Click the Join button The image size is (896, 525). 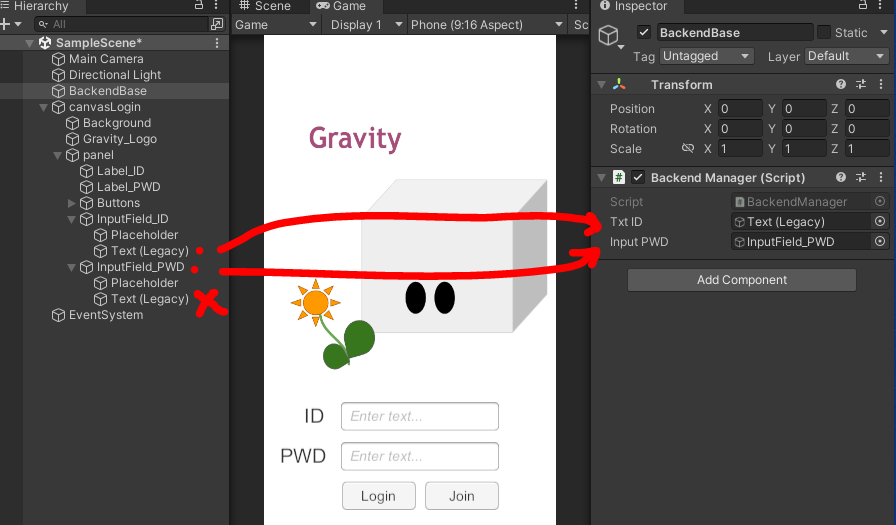pos(462,496)
